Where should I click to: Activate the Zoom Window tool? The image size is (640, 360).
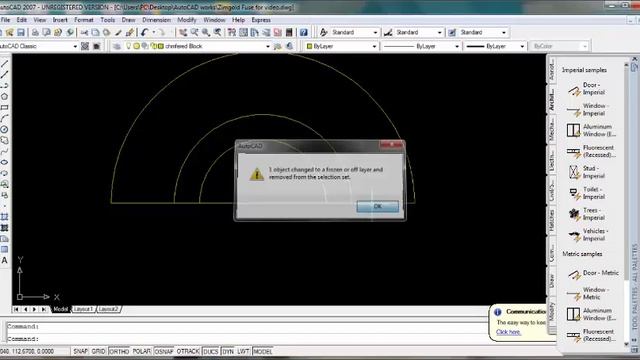point(206,32)
